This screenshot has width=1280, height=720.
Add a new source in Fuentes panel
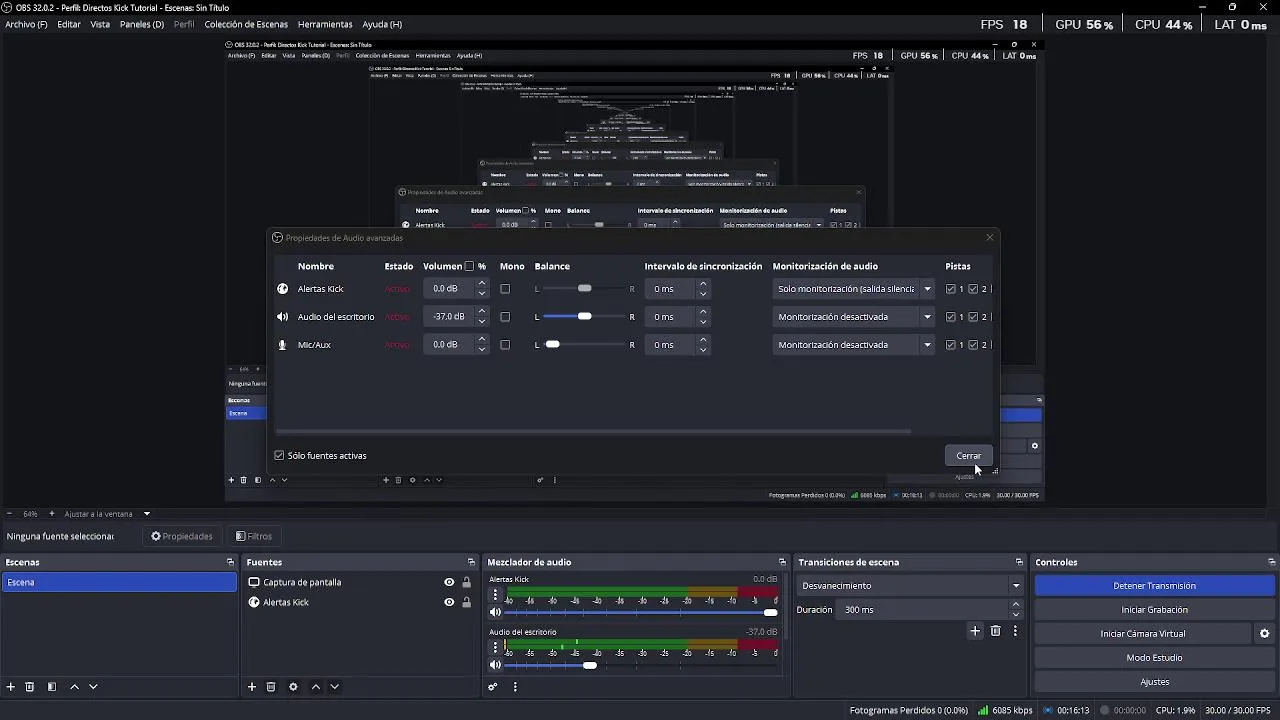pyautogui.click(x=252, y=687)
